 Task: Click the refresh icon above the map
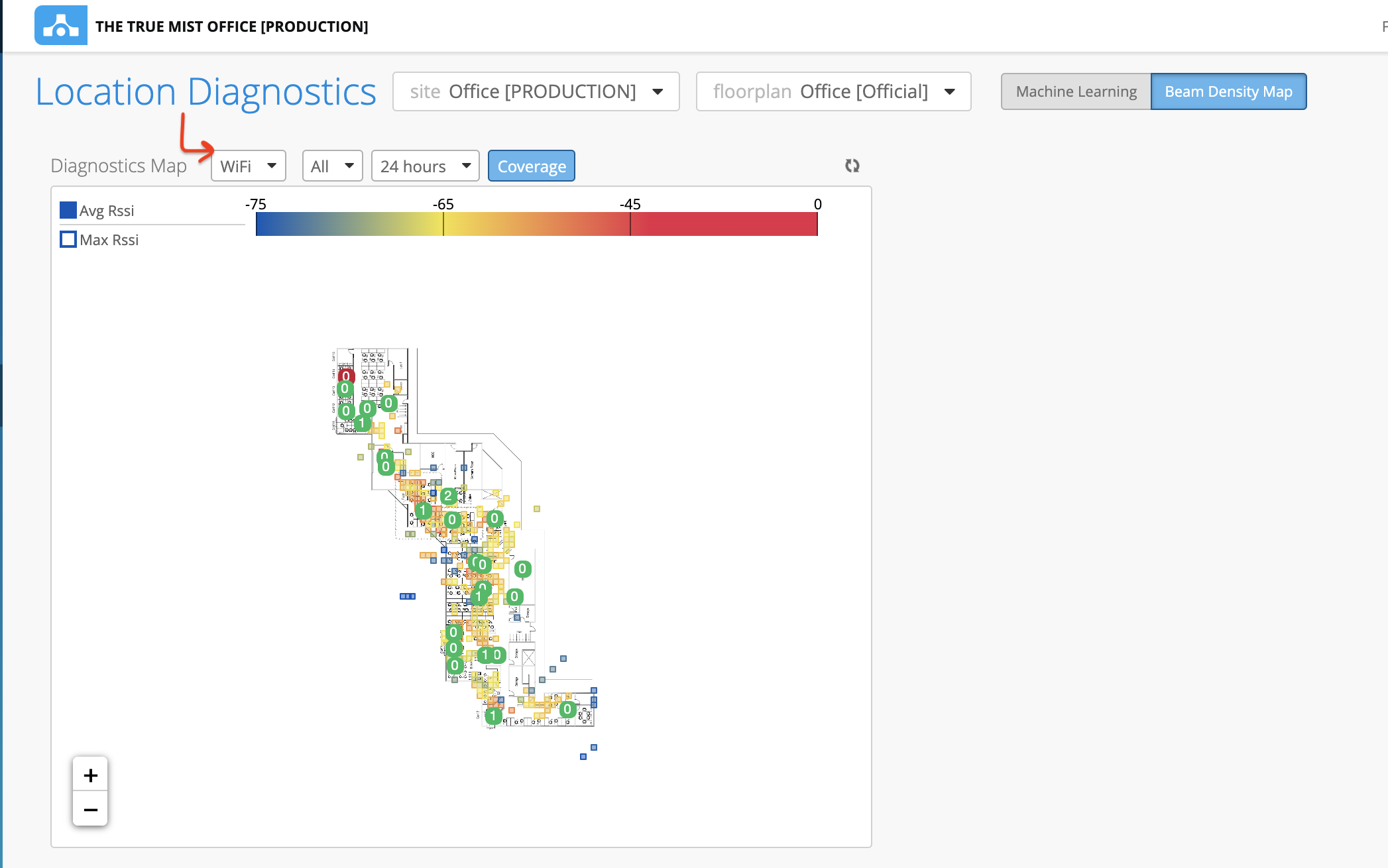[x=852, y=166]
